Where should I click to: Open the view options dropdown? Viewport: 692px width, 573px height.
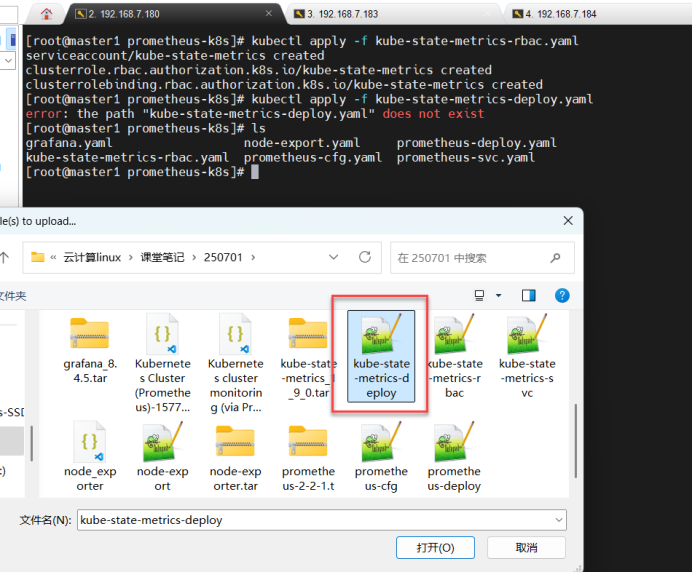[499, 295]
